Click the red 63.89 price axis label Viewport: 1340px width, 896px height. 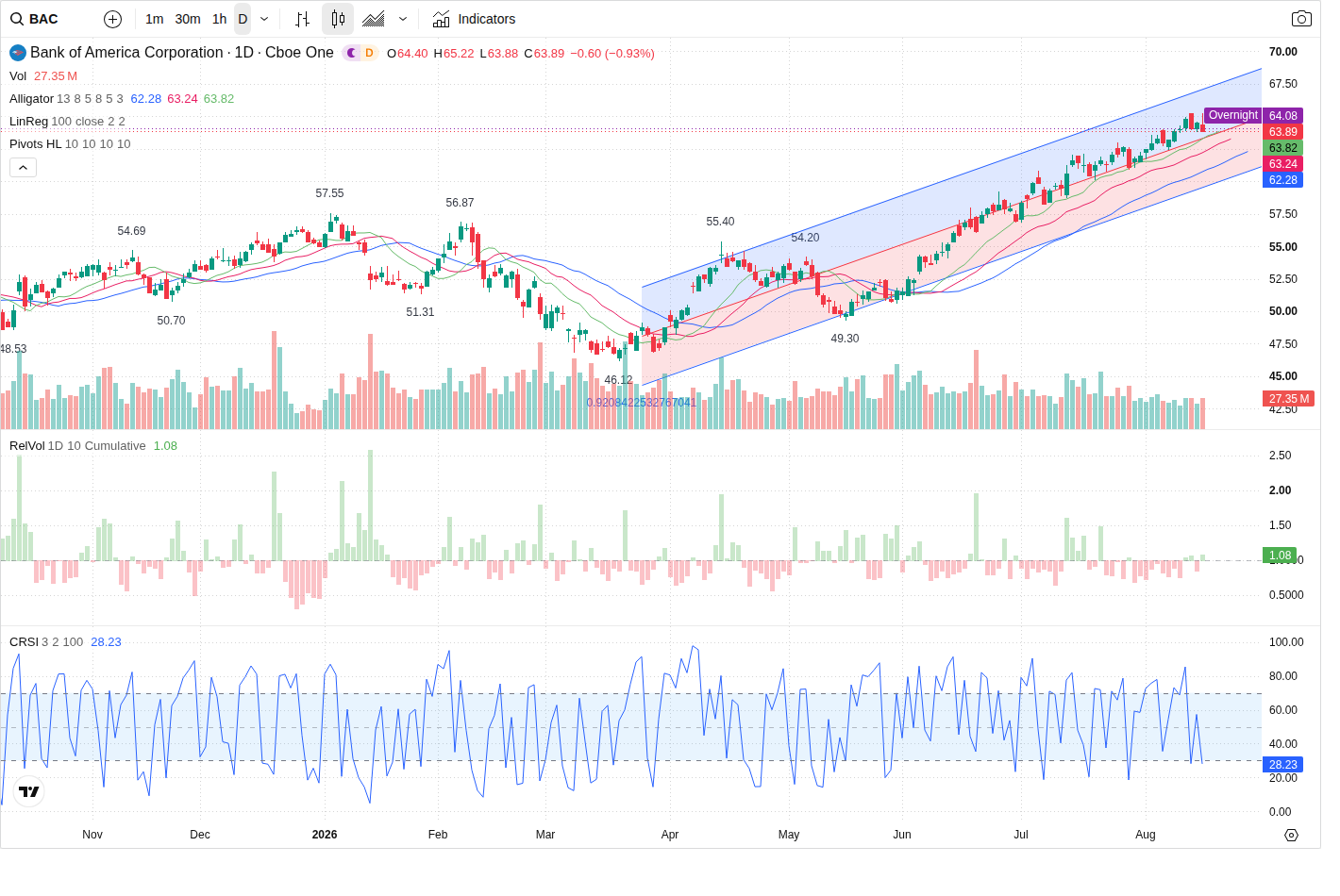[1282, 132]
